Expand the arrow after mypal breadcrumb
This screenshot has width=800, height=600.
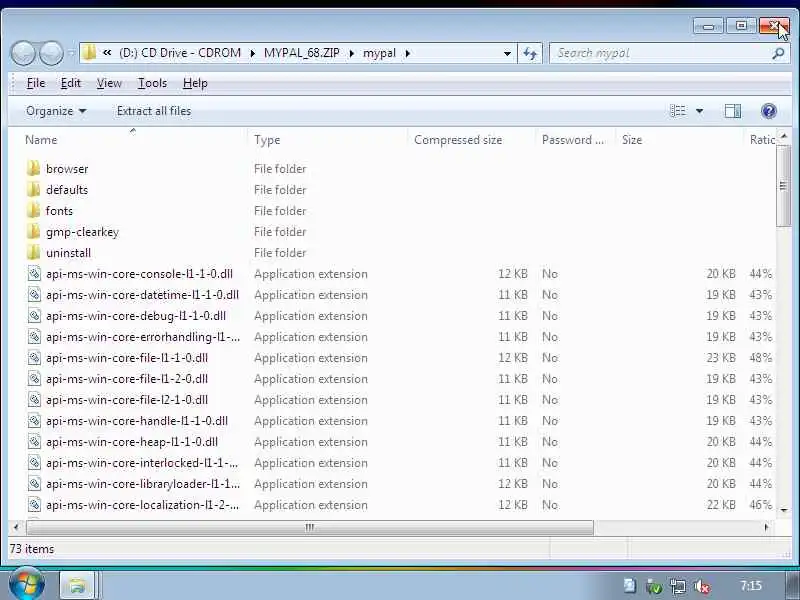(407, 53)
